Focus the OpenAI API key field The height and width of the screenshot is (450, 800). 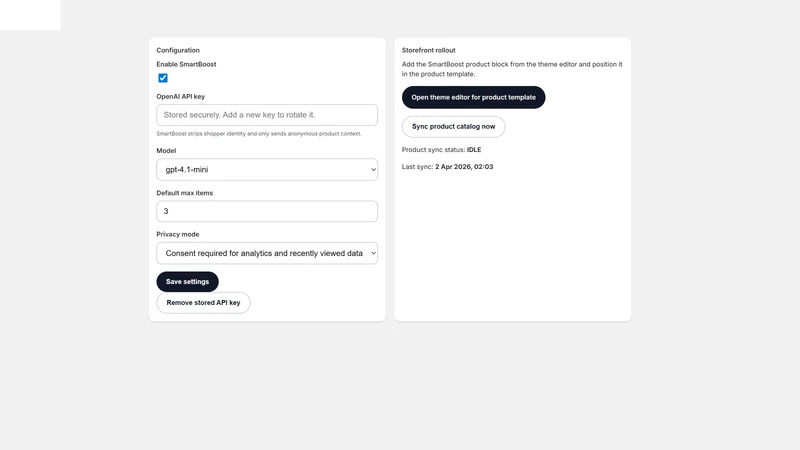point(267,115)
